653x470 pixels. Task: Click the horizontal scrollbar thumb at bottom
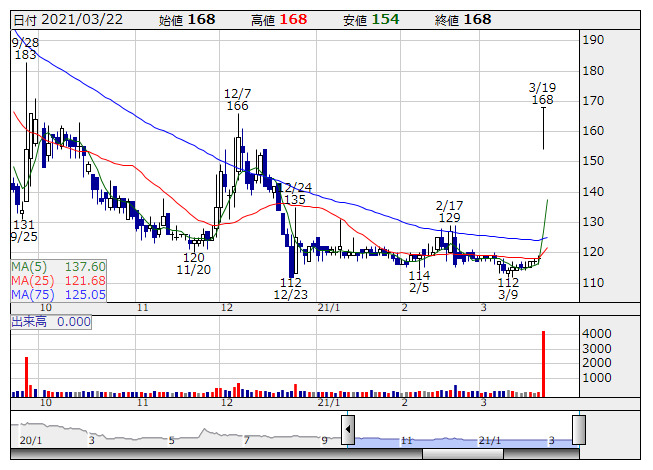click(463, 454)
